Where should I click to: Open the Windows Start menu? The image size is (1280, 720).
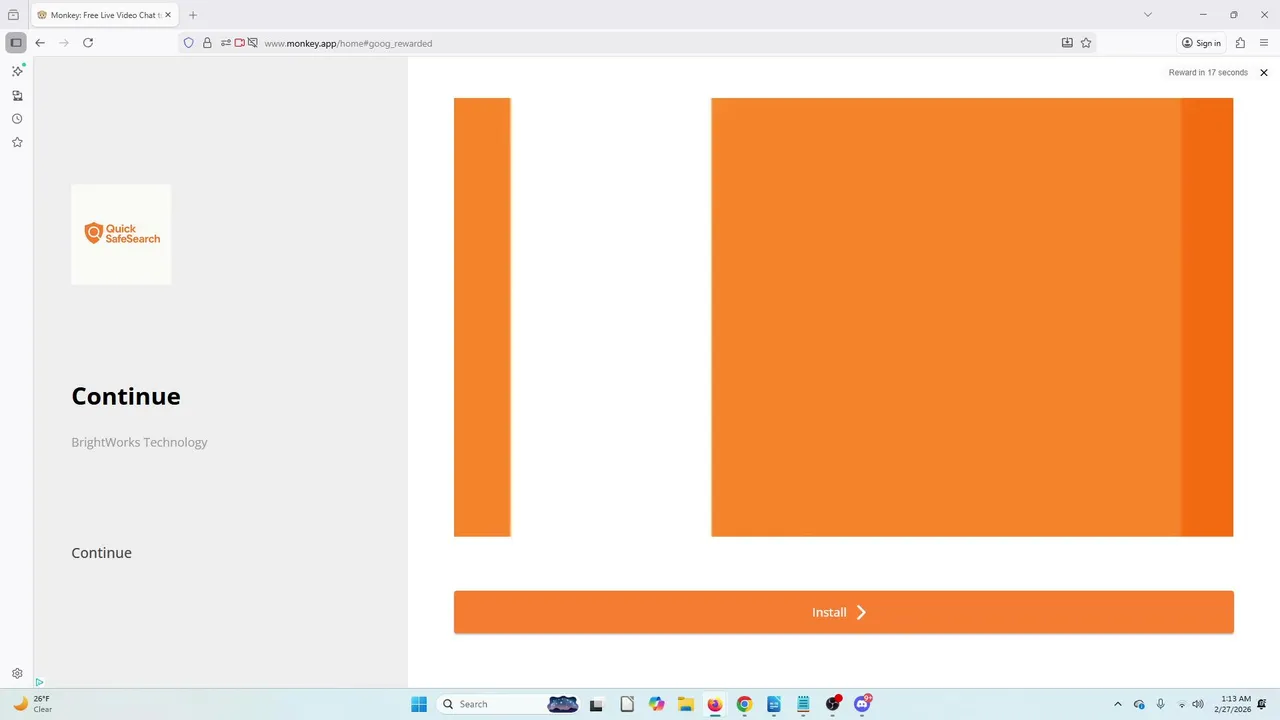pos(419,704)
